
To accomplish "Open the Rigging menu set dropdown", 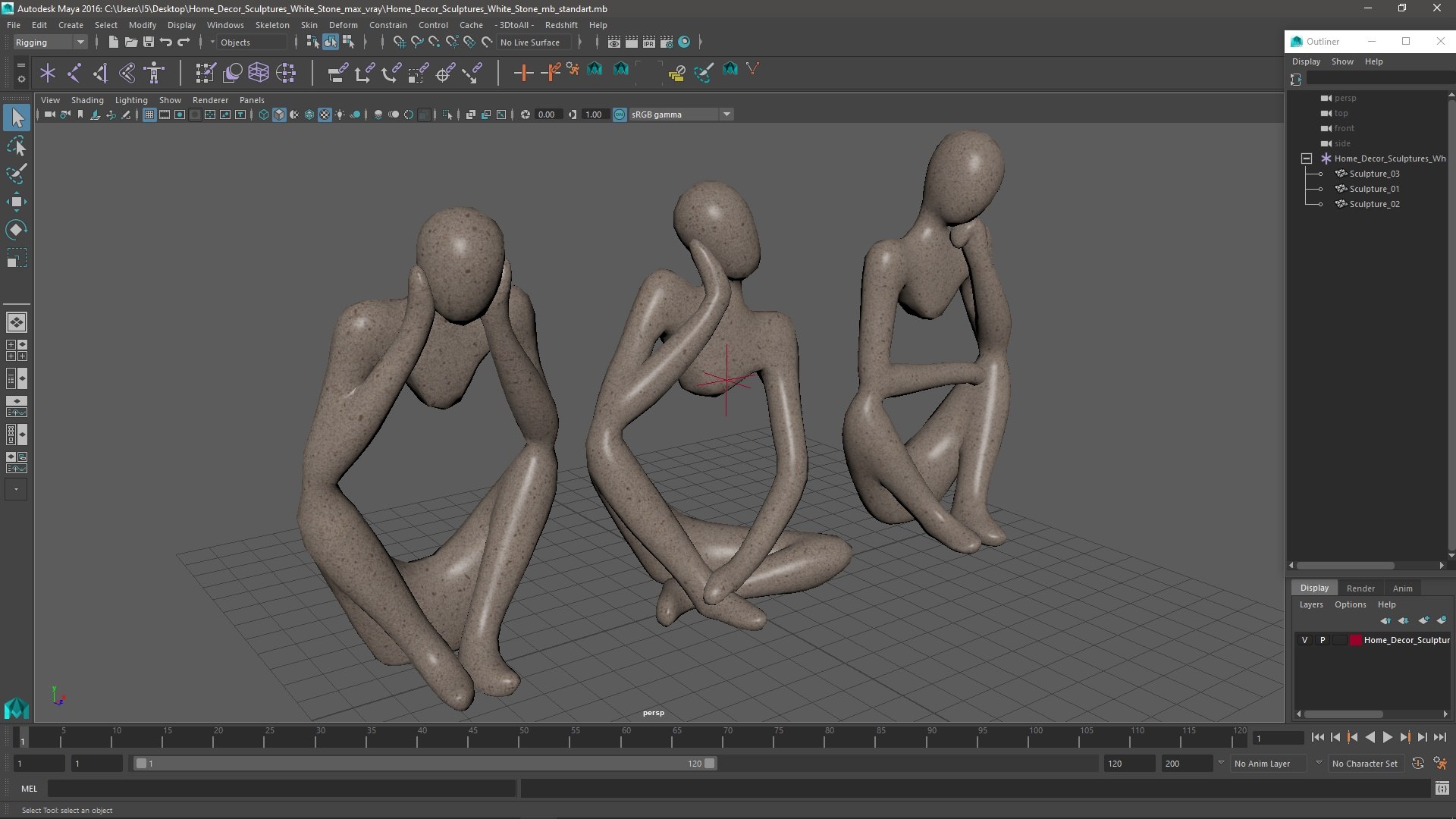I will click(x=50, y=42).
